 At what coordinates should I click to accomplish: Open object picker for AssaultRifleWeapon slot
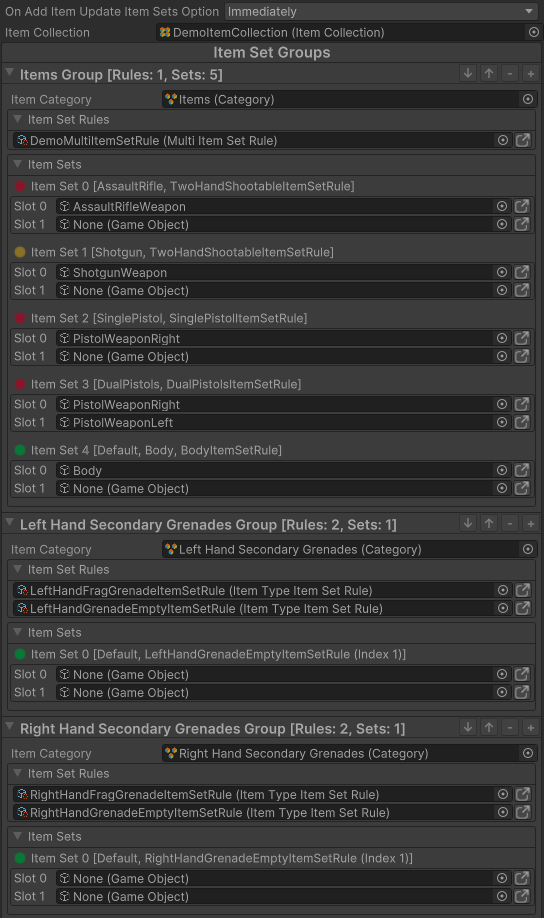click(x=502, y=206)
